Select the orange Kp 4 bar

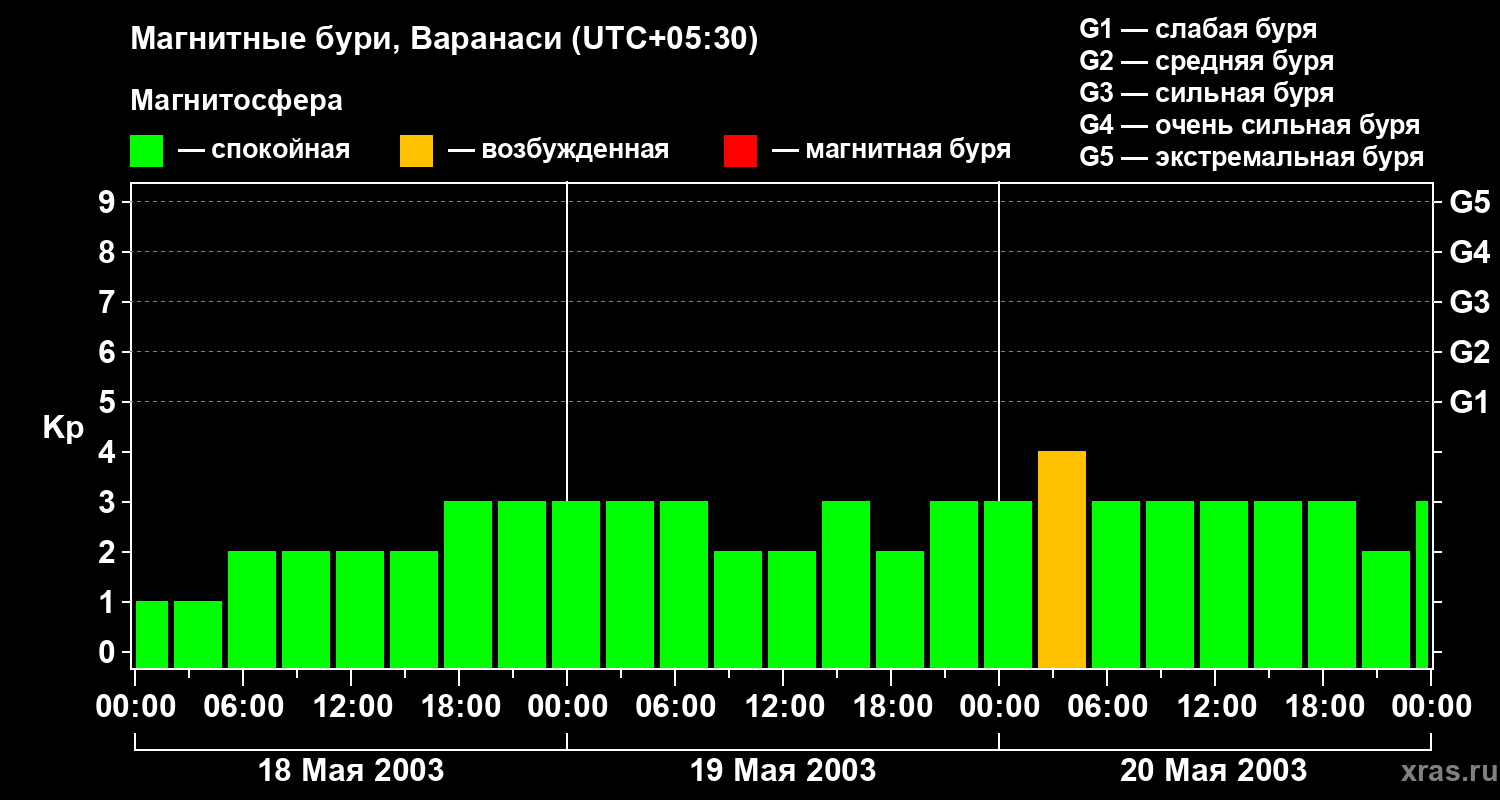(1062, 559)
